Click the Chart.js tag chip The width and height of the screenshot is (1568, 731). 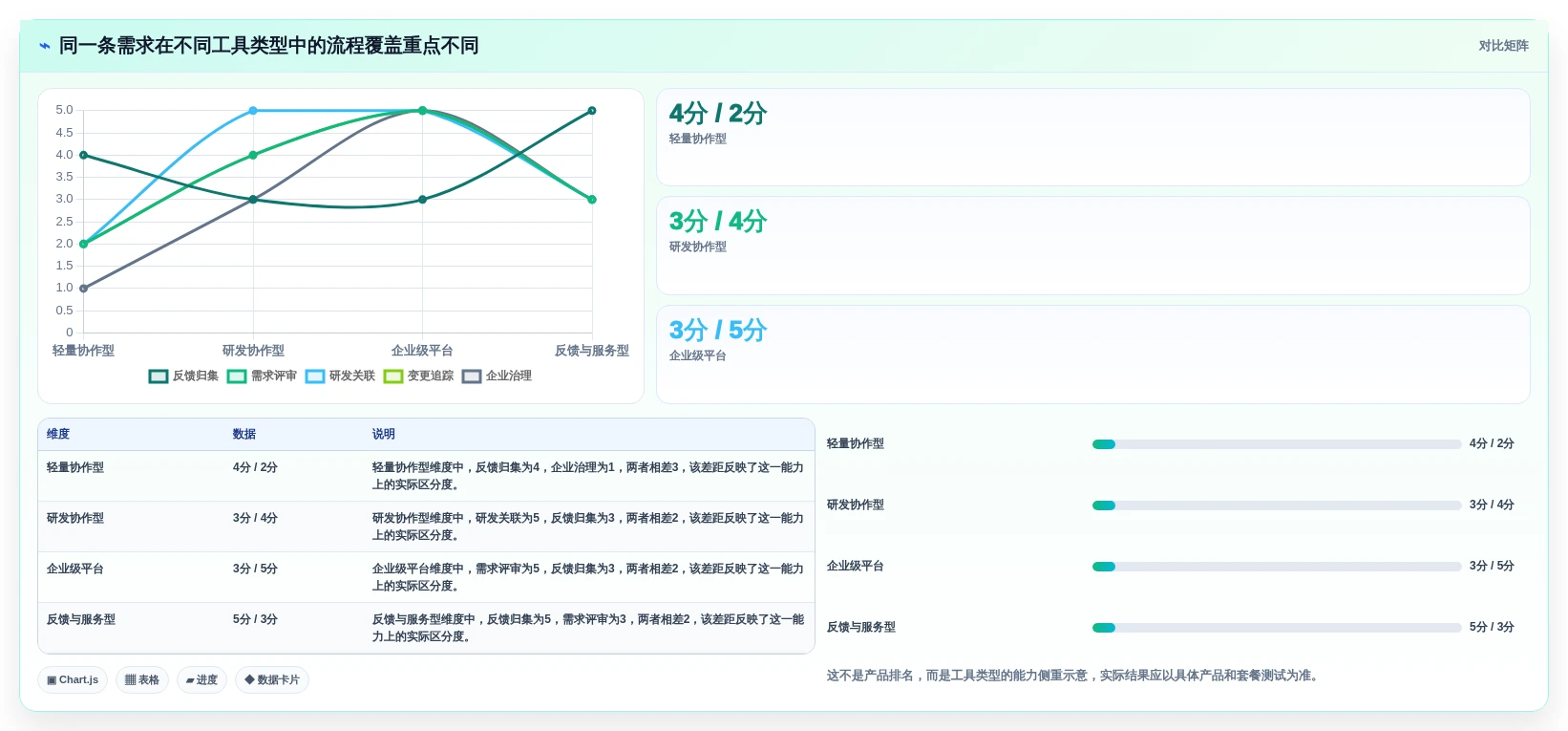[x=73, y=680]
